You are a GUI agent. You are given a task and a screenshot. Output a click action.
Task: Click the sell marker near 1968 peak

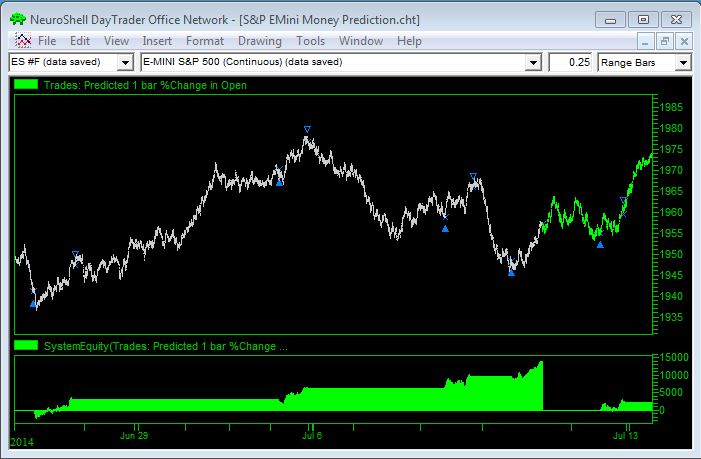(473, 176)
